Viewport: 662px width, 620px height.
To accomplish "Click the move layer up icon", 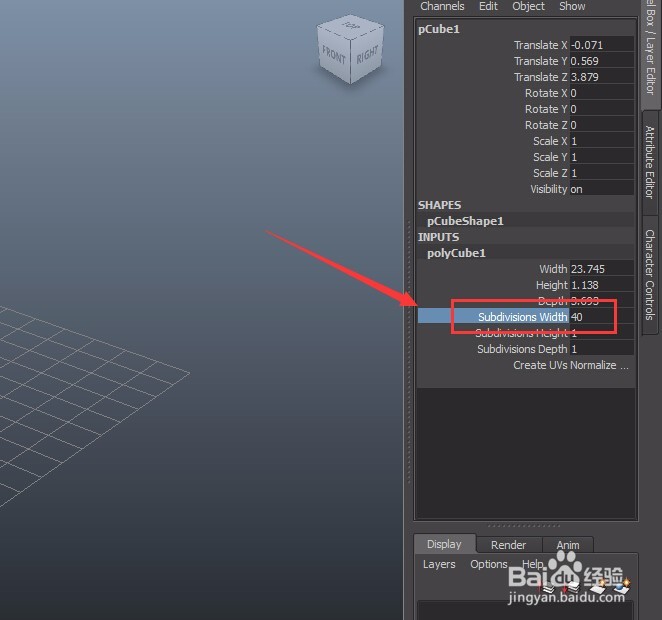I will click(x=547, y=587).
